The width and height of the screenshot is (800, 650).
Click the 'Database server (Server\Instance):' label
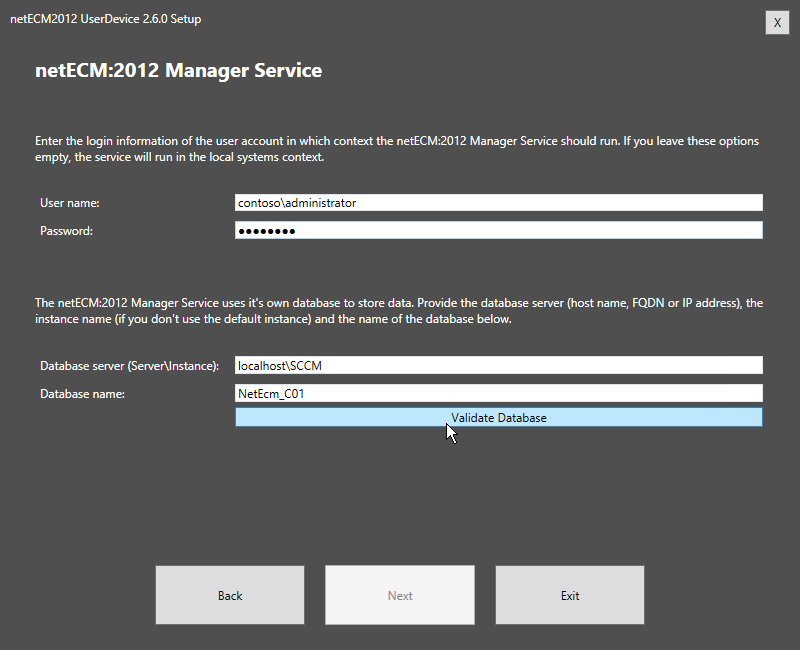tap(130, 366)
